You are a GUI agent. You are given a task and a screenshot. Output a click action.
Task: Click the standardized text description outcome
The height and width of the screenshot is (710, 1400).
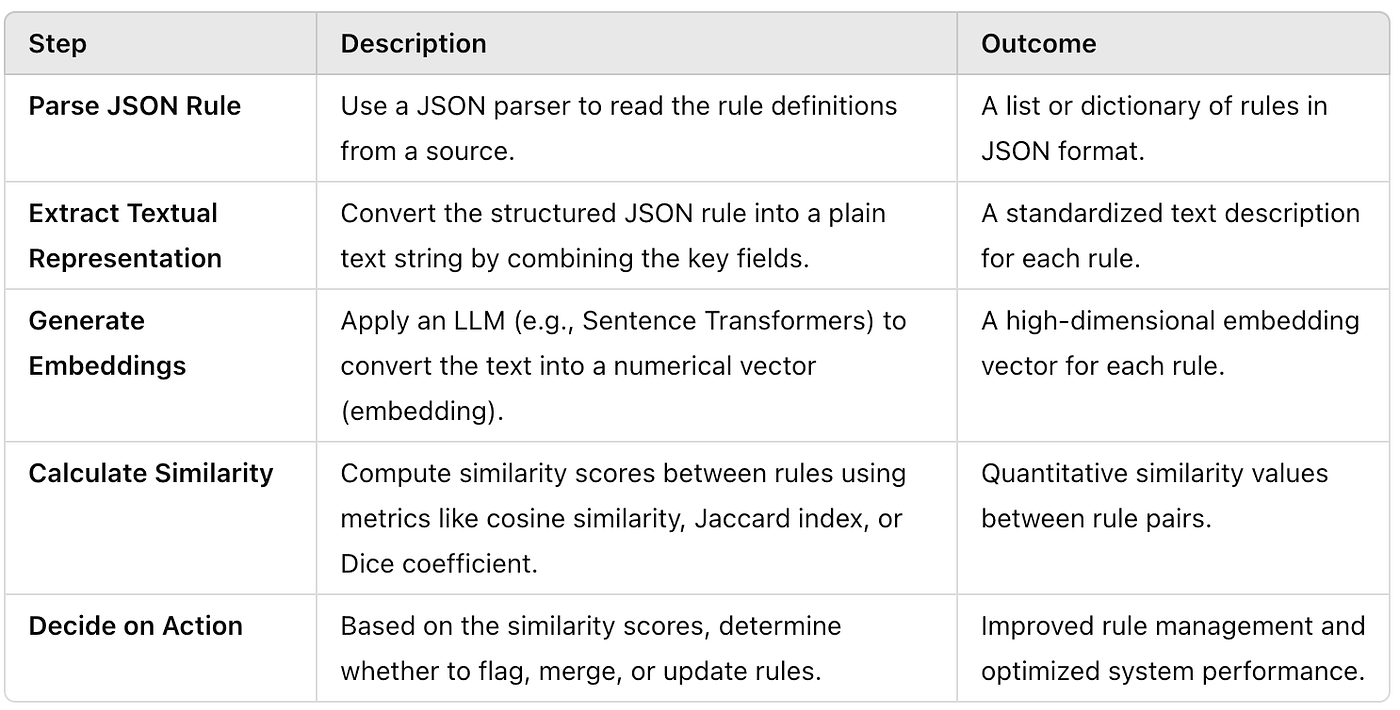click(x=1170, y=235)
